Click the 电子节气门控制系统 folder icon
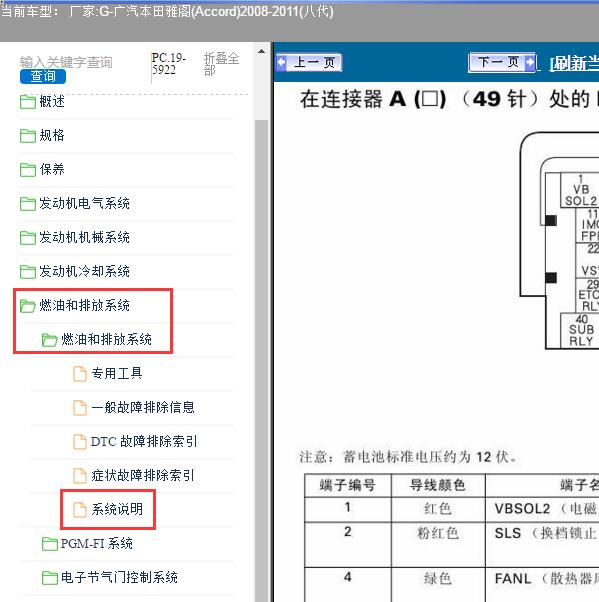 50,577
